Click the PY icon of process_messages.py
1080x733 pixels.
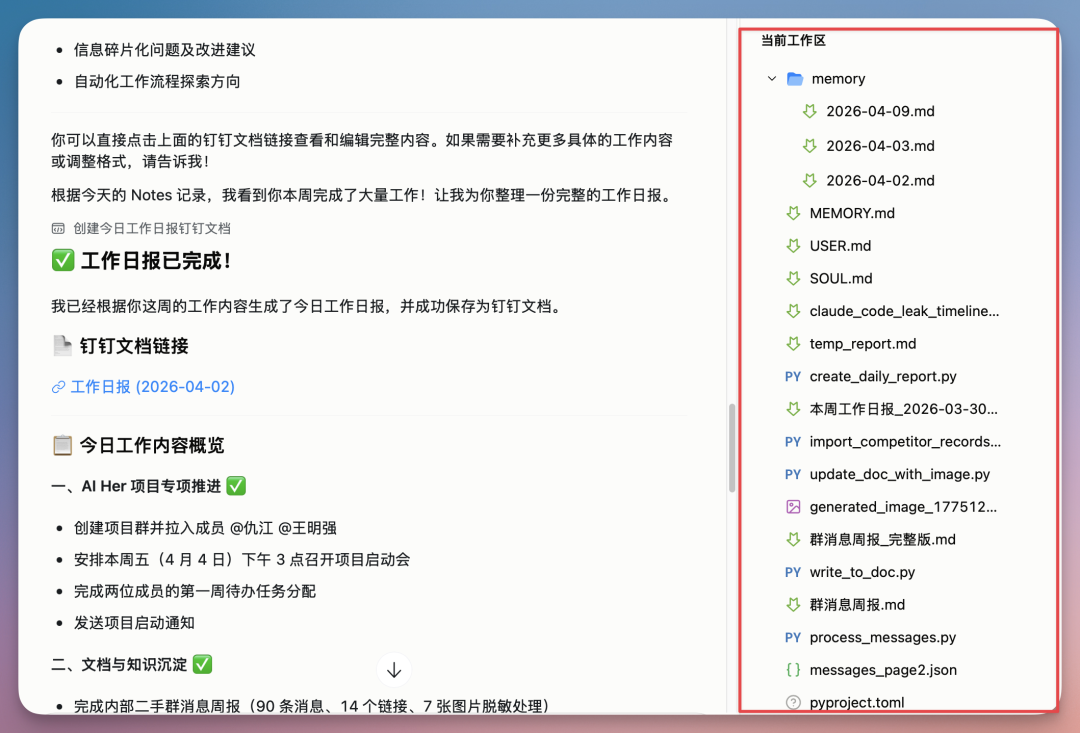[793, 637]
